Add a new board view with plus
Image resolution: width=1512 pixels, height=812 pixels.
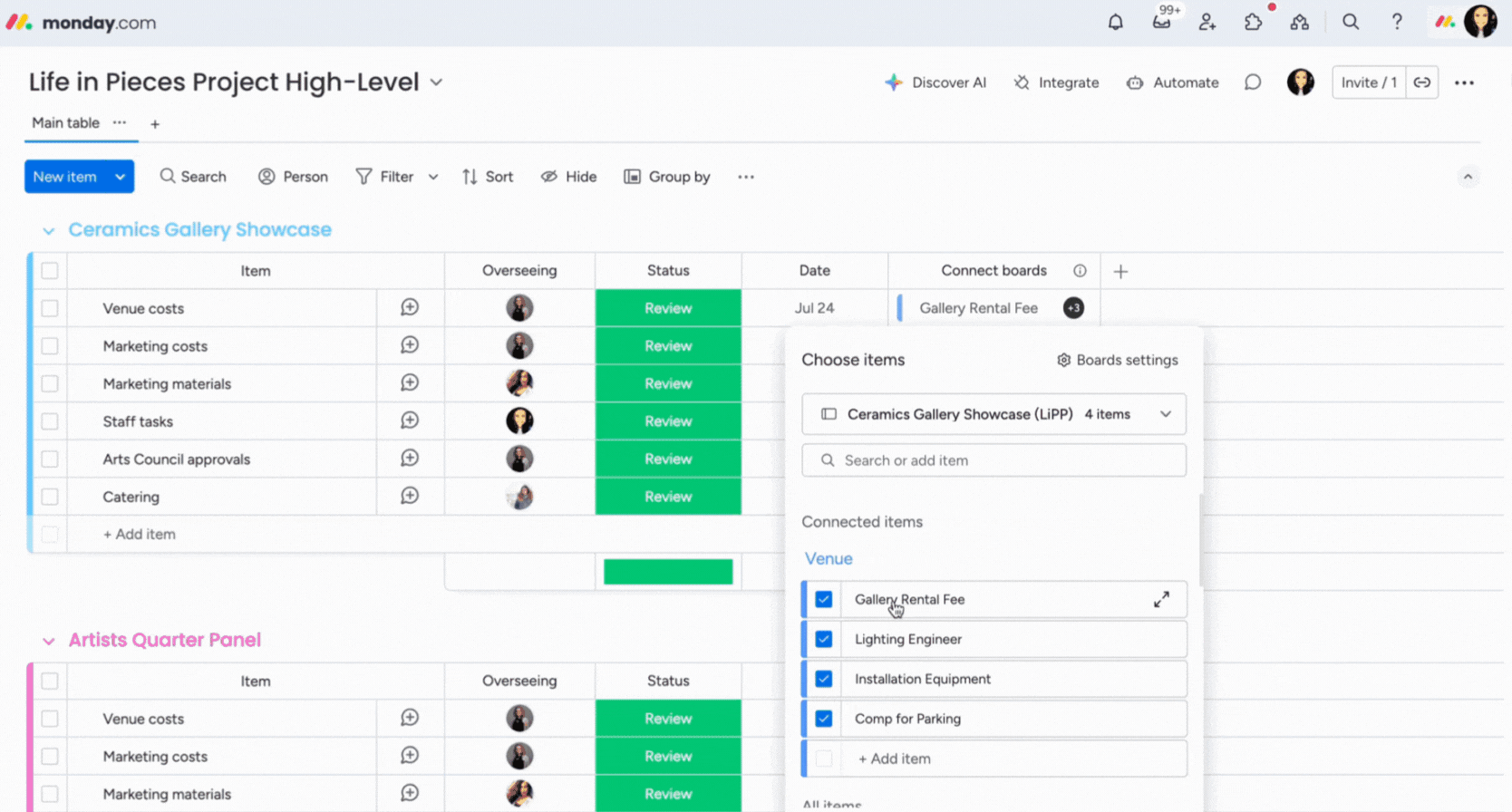pos(155,124)
